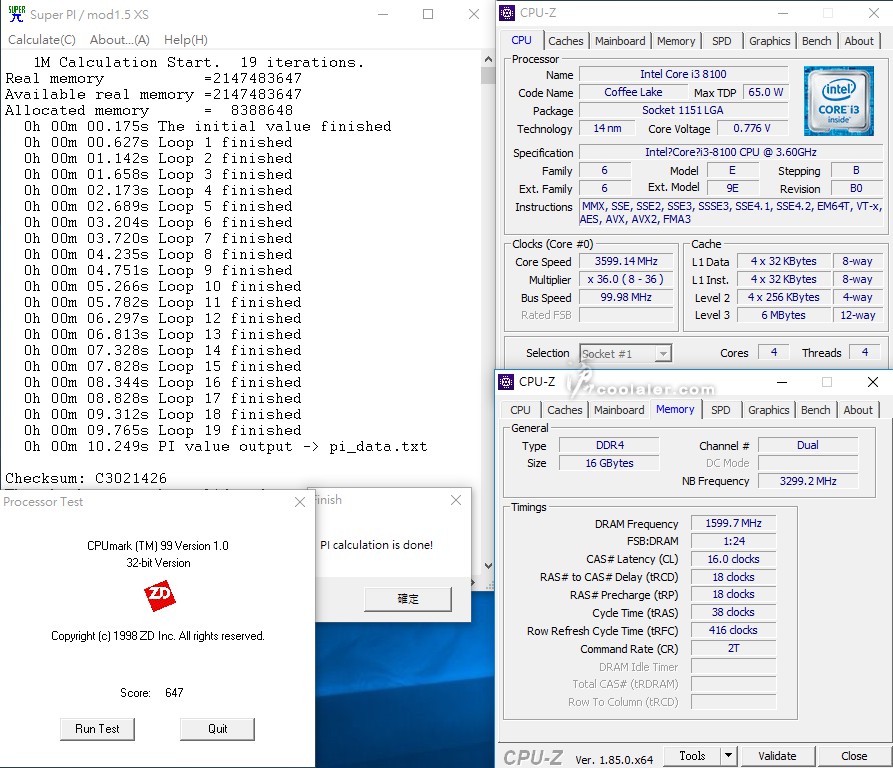The image size is (893, 768).
Task: Click the Validate button in CPU-Z
Action: point(777,756)
